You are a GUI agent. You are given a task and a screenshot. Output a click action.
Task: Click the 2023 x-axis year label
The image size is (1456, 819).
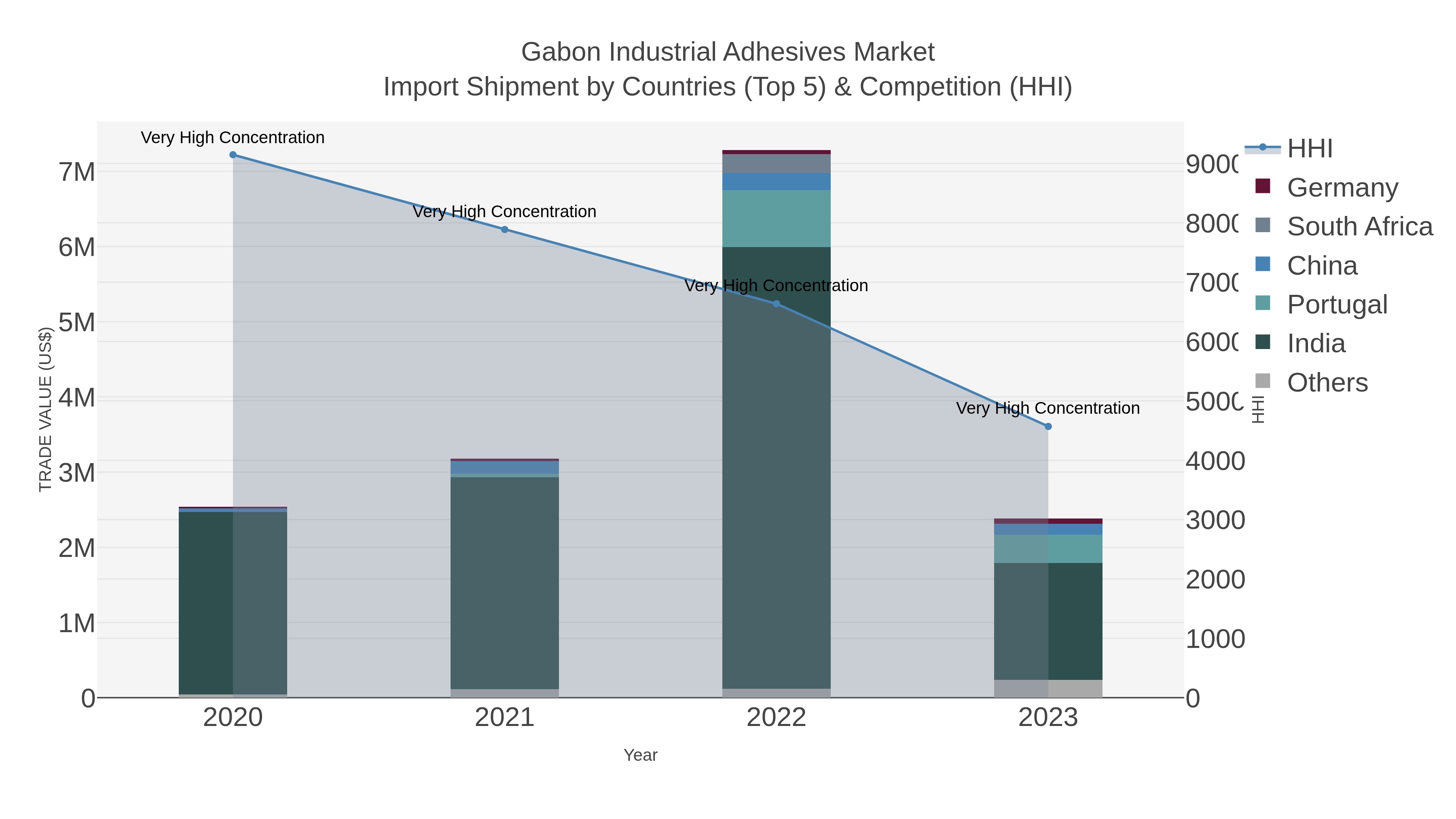click(x=1048, y=718)
